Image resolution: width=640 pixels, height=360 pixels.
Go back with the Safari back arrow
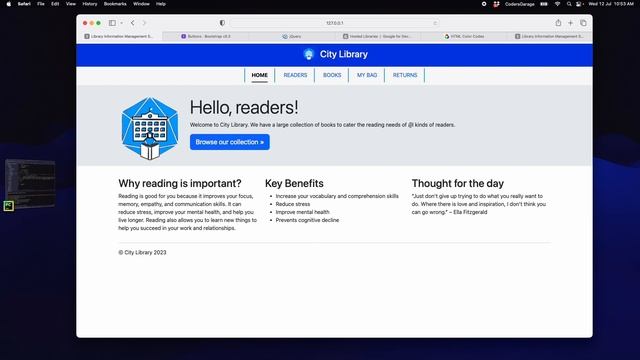[x=133, y=23]
